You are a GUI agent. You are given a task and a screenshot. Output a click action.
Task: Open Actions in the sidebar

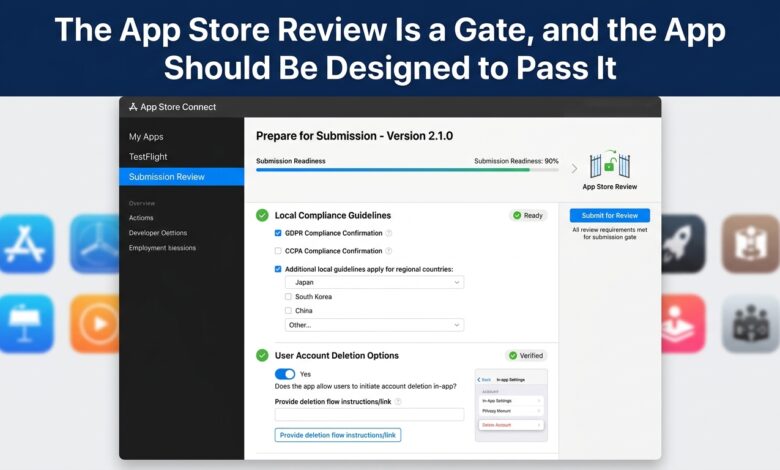point(141,218)
